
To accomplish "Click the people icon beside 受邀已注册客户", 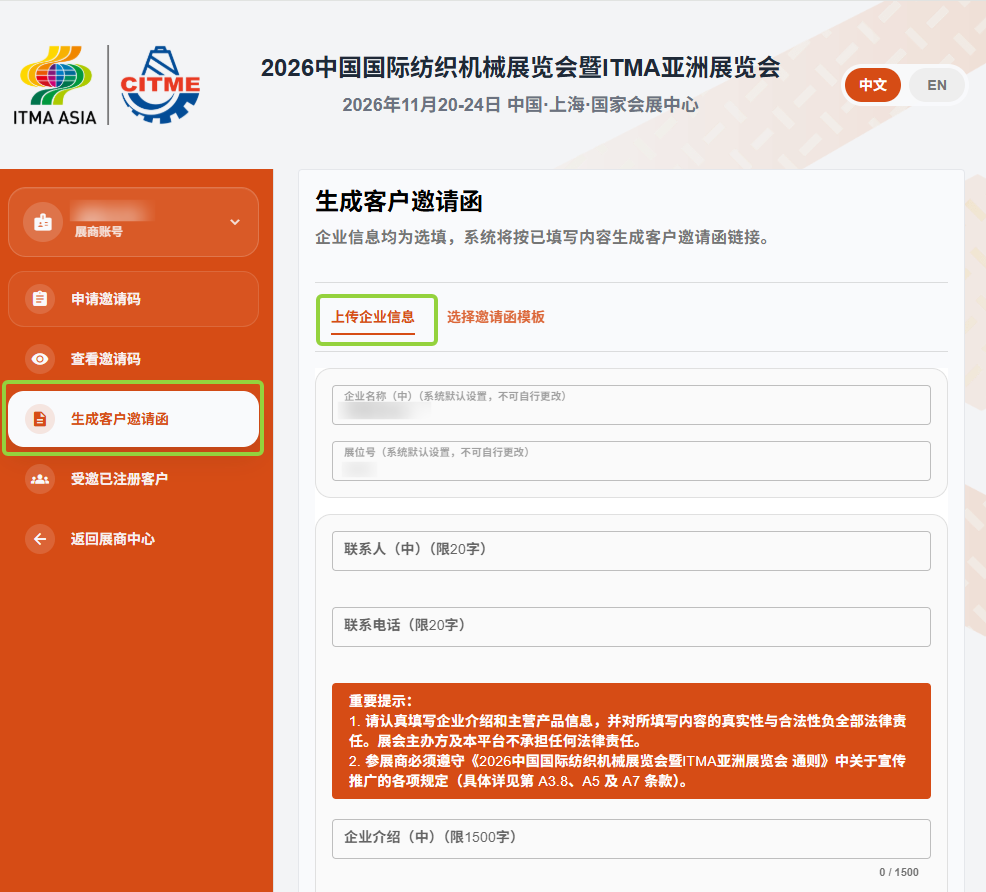I will (40, 479).
